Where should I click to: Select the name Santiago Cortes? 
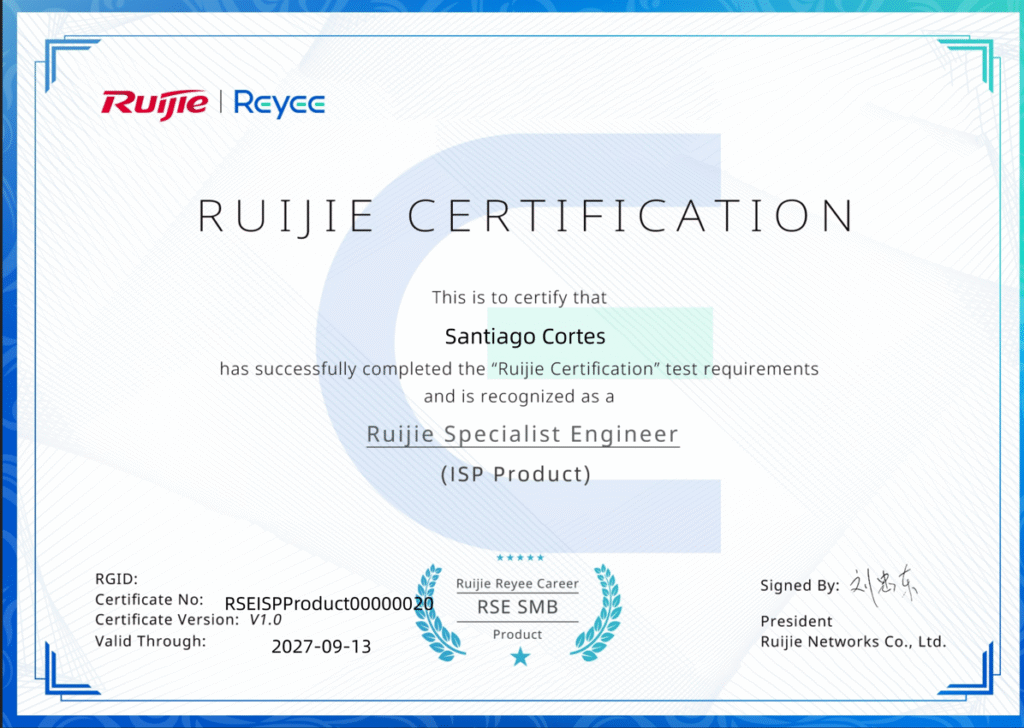coord(524,337)
